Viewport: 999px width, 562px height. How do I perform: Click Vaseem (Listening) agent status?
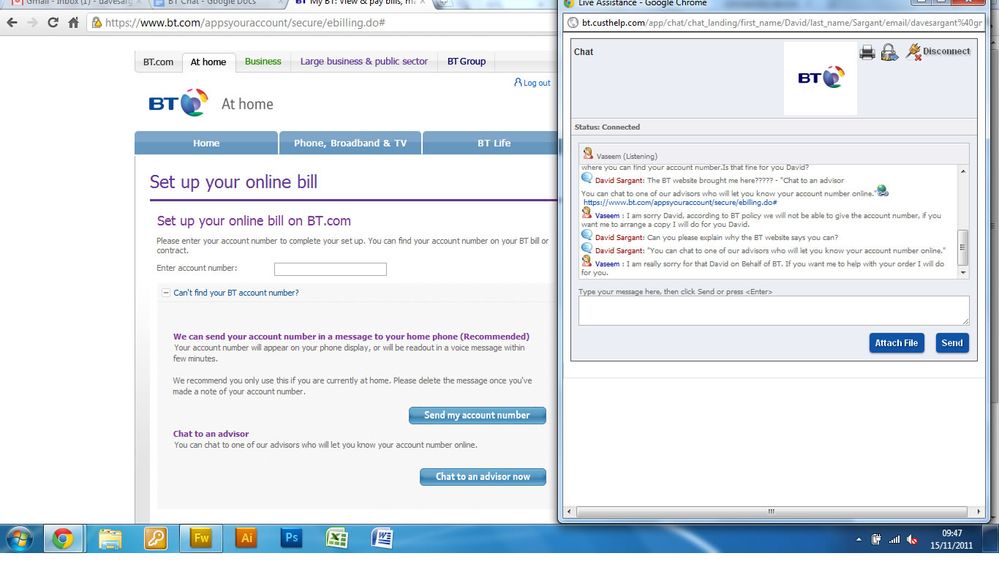point(626,156)
